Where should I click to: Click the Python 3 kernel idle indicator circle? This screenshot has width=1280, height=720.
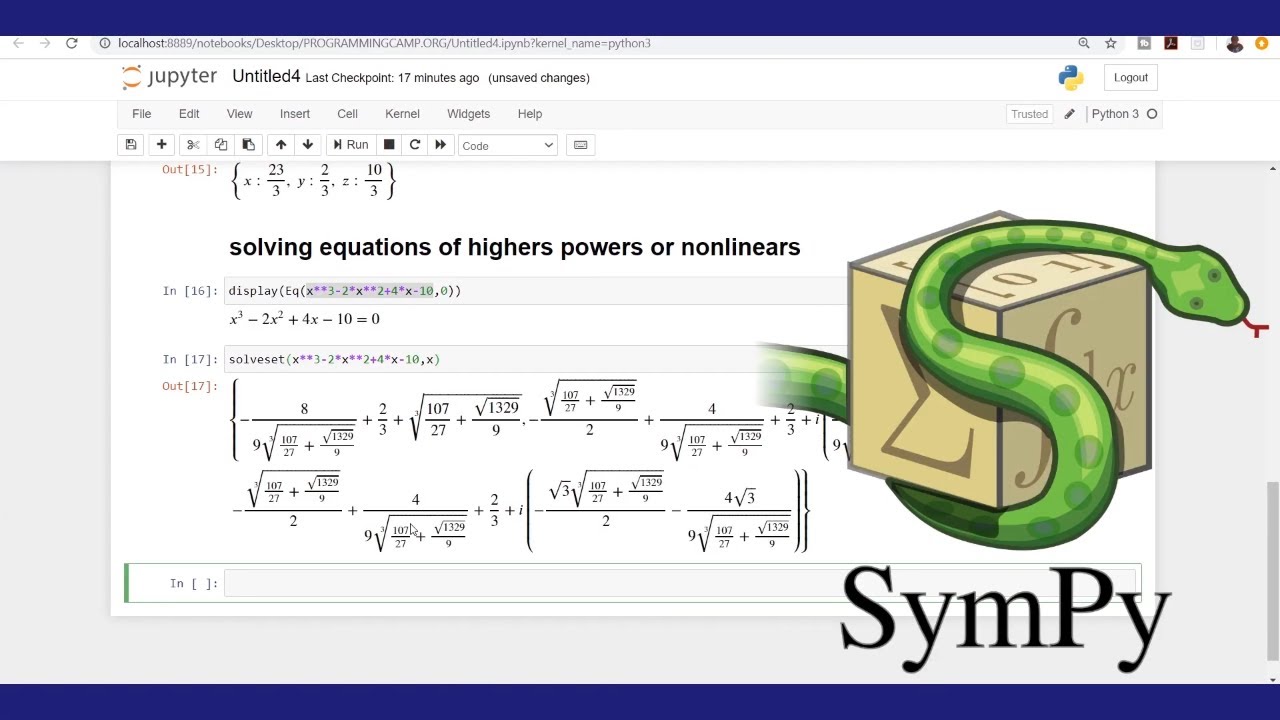(x=1152, y=114)
